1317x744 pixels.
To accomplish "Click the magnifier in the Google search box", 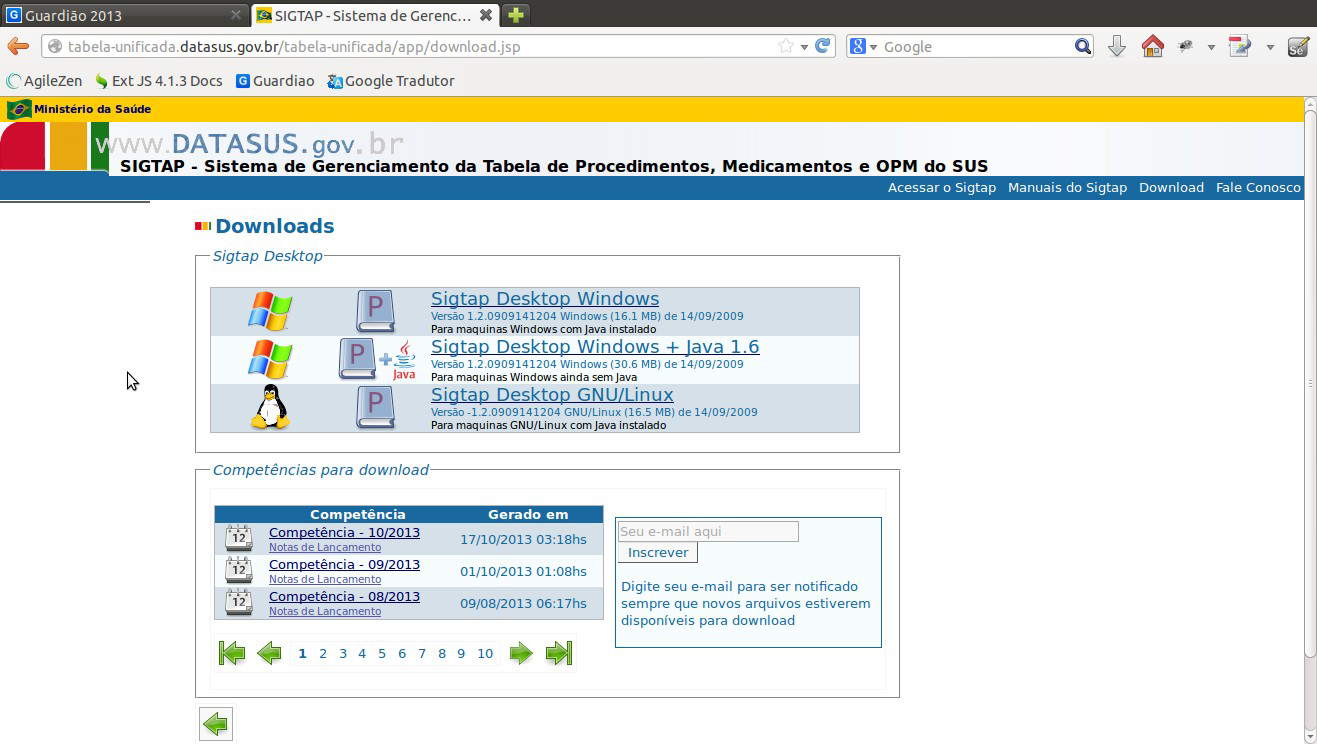I will pyautogui.click(x=1083, y=46).
